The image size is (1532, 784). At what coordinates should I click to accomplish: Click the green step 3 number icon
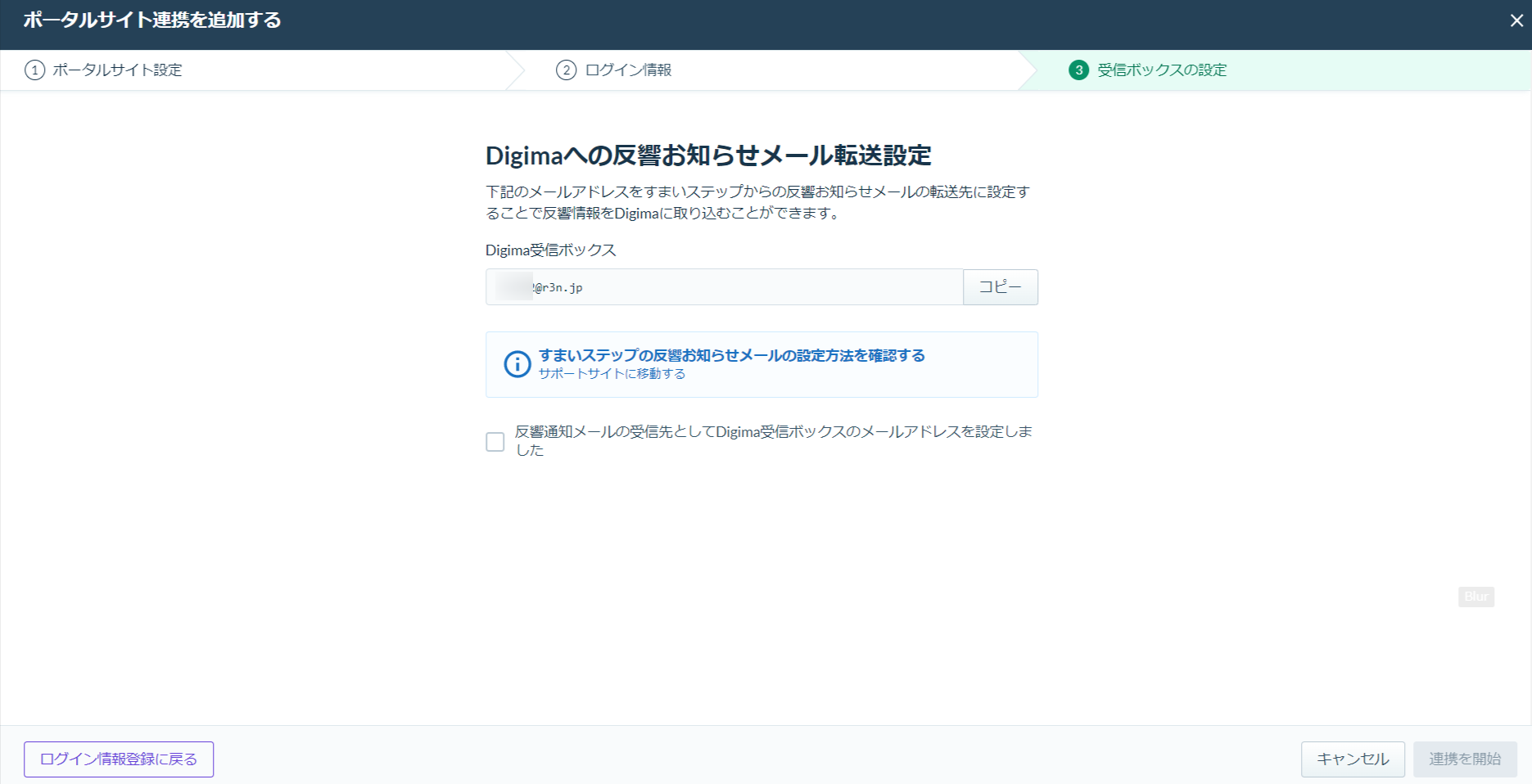point(1079,70)
